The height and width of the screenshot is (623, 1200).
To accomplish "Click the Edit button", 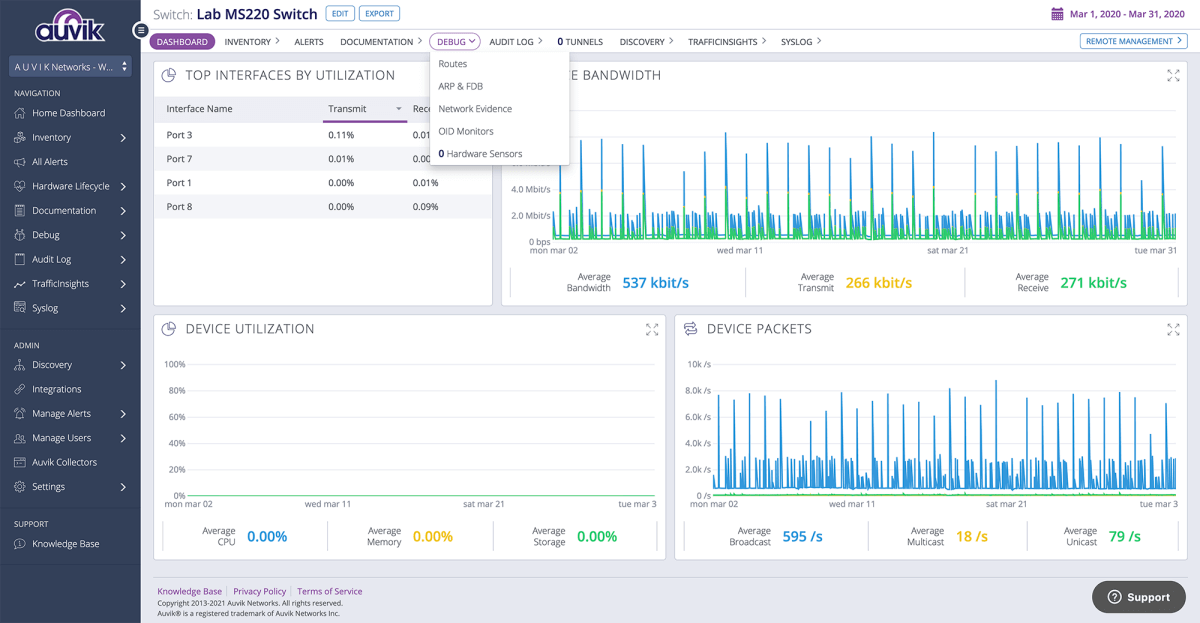I will [340, 14].
